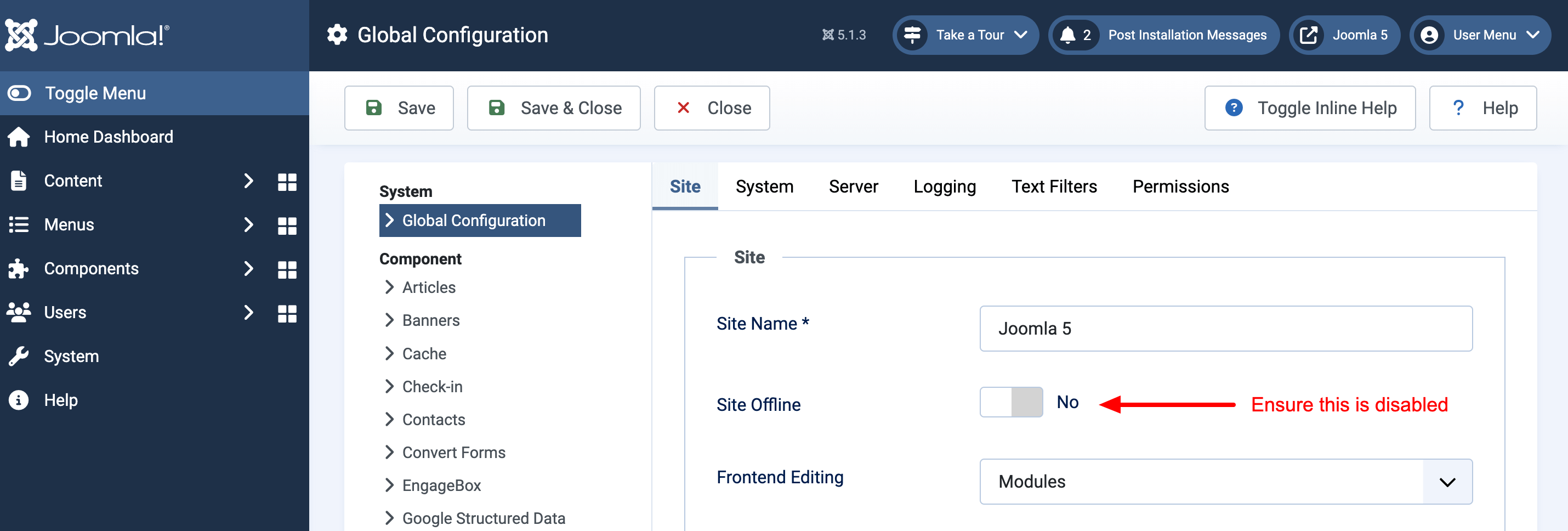Switch to the Text Filters tab
Image resolution: width=1568 pixels, height=531 pixels.
1054,187
